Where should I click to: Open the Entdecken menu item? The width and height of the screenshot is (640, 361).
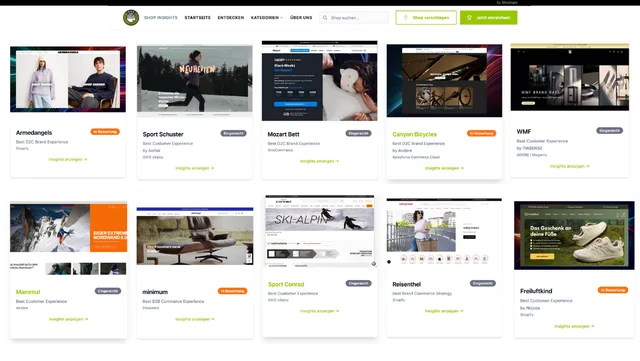(231, 18)
